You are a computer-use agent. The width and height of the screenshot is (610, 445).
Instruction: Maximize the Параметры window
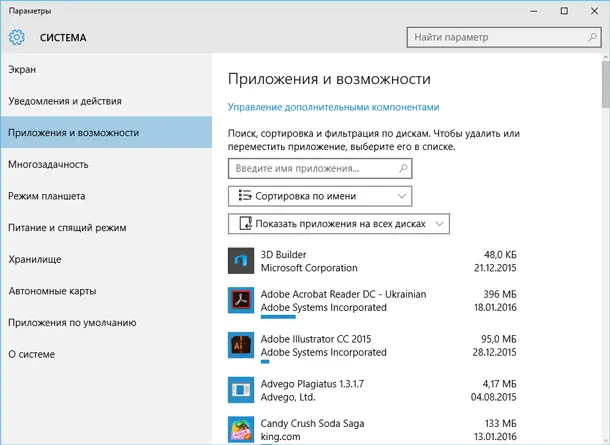[x=564, y=11]
